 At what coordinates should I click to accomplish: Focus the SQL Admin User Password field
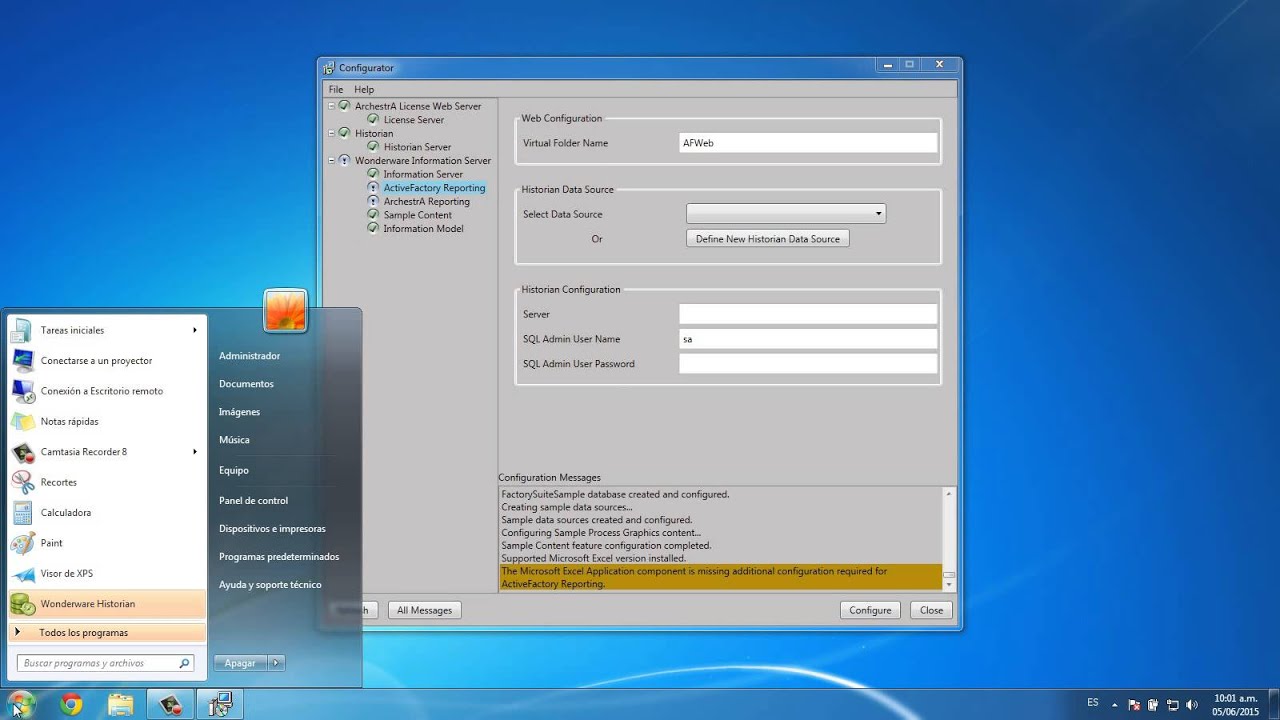(808, 364)
